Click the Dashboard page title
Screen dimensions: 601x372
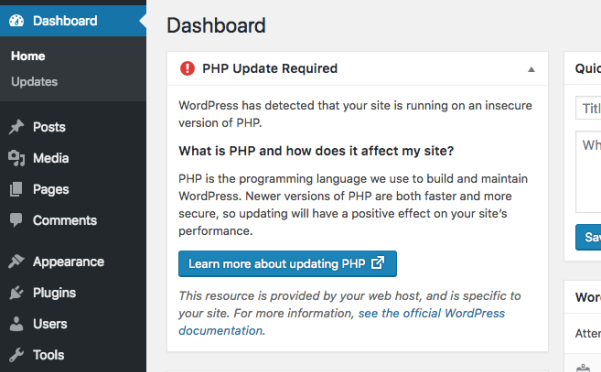(x=216, y=26)
